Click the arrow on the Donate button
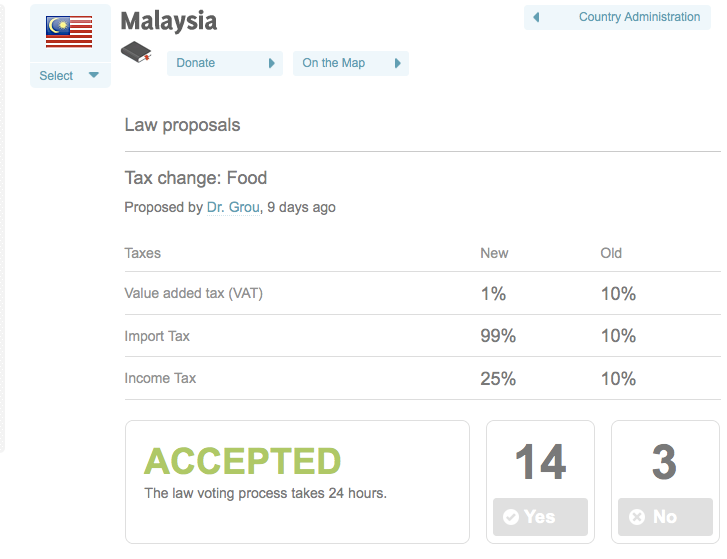727x559 pixels. point(271,63)
